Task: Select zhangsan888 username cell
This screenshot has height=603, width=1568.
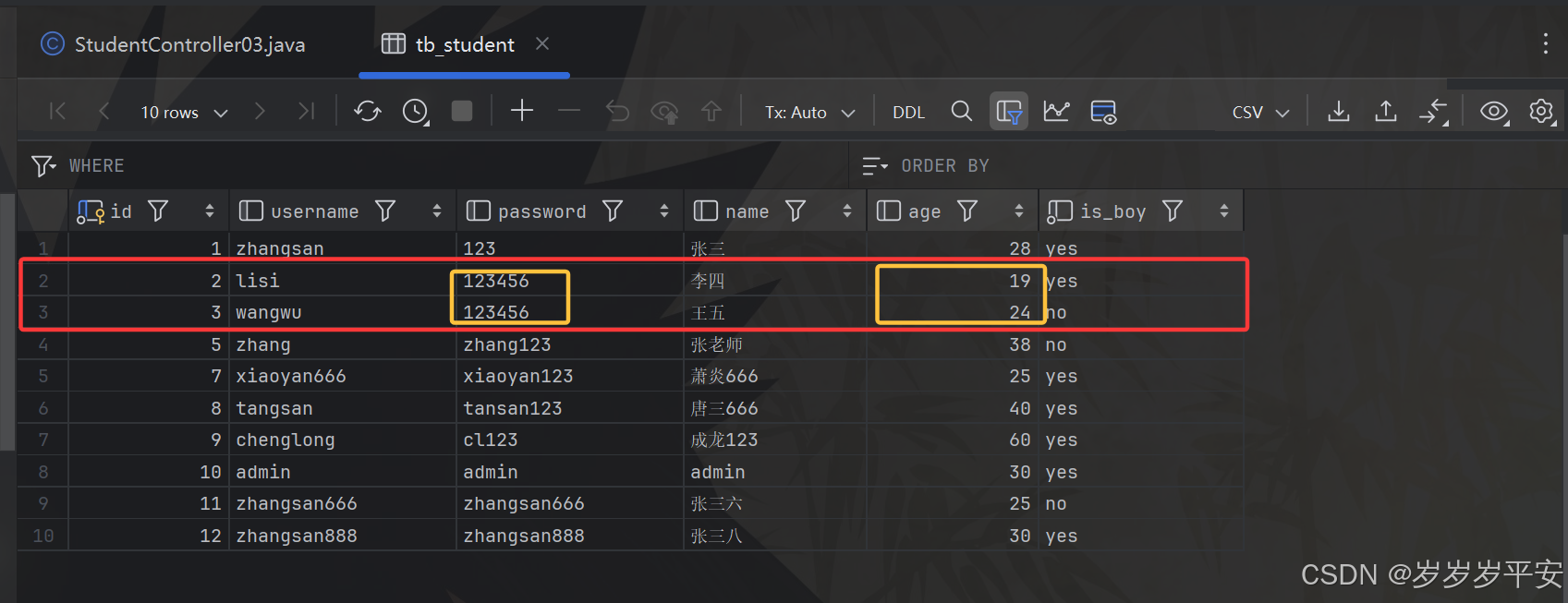Action: (343, 536)
